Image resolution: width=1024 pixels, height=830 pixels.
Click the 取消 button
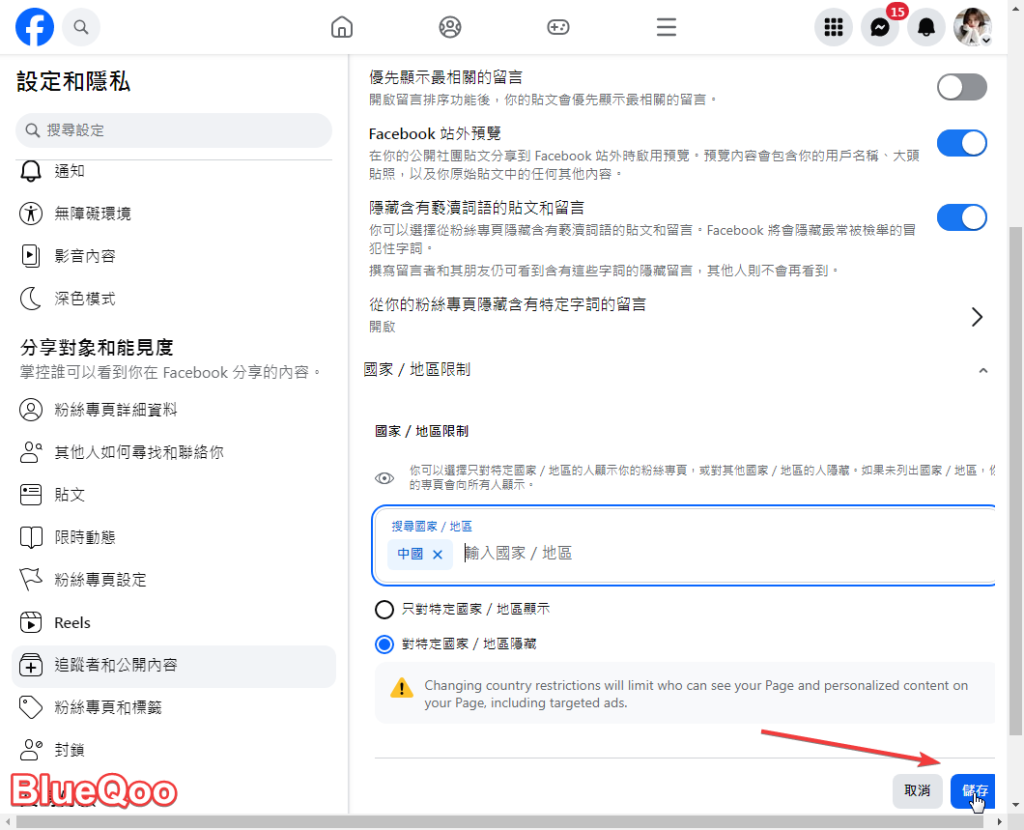click(917, 790)
